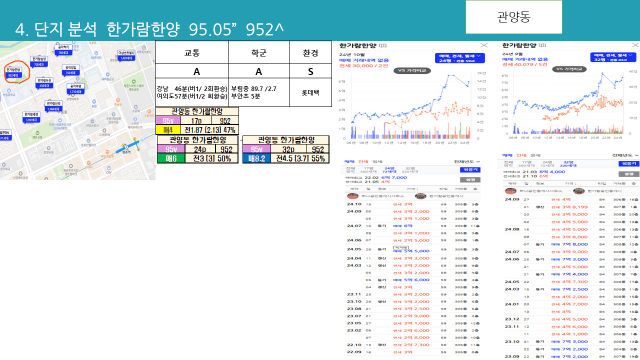The height and width of the screenshot is (360, 640).
Task: Click the 5,609세대 apartment map marker
Action: pos(126,56)
